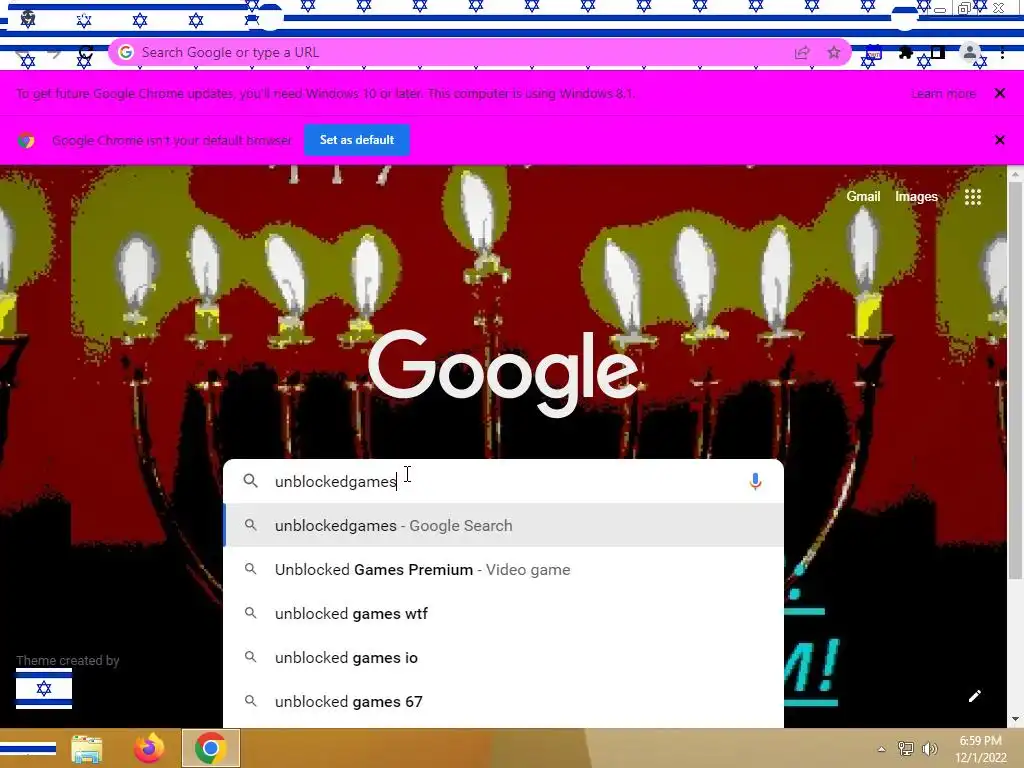Click the Google logo in the address bar

[x=126, y=52]
